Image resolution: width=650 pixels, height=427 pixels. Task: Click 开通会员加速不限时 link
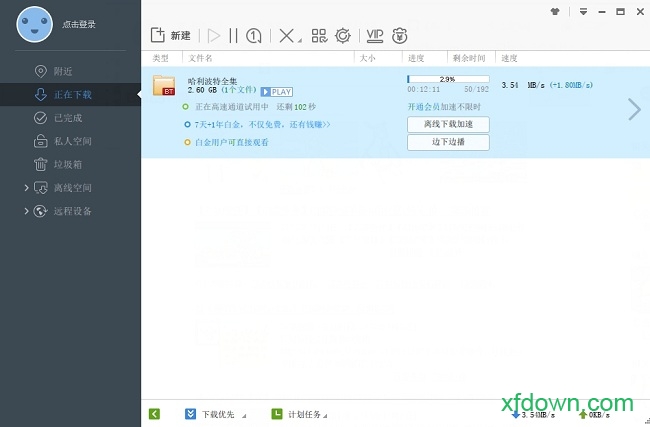pos(444,107)
